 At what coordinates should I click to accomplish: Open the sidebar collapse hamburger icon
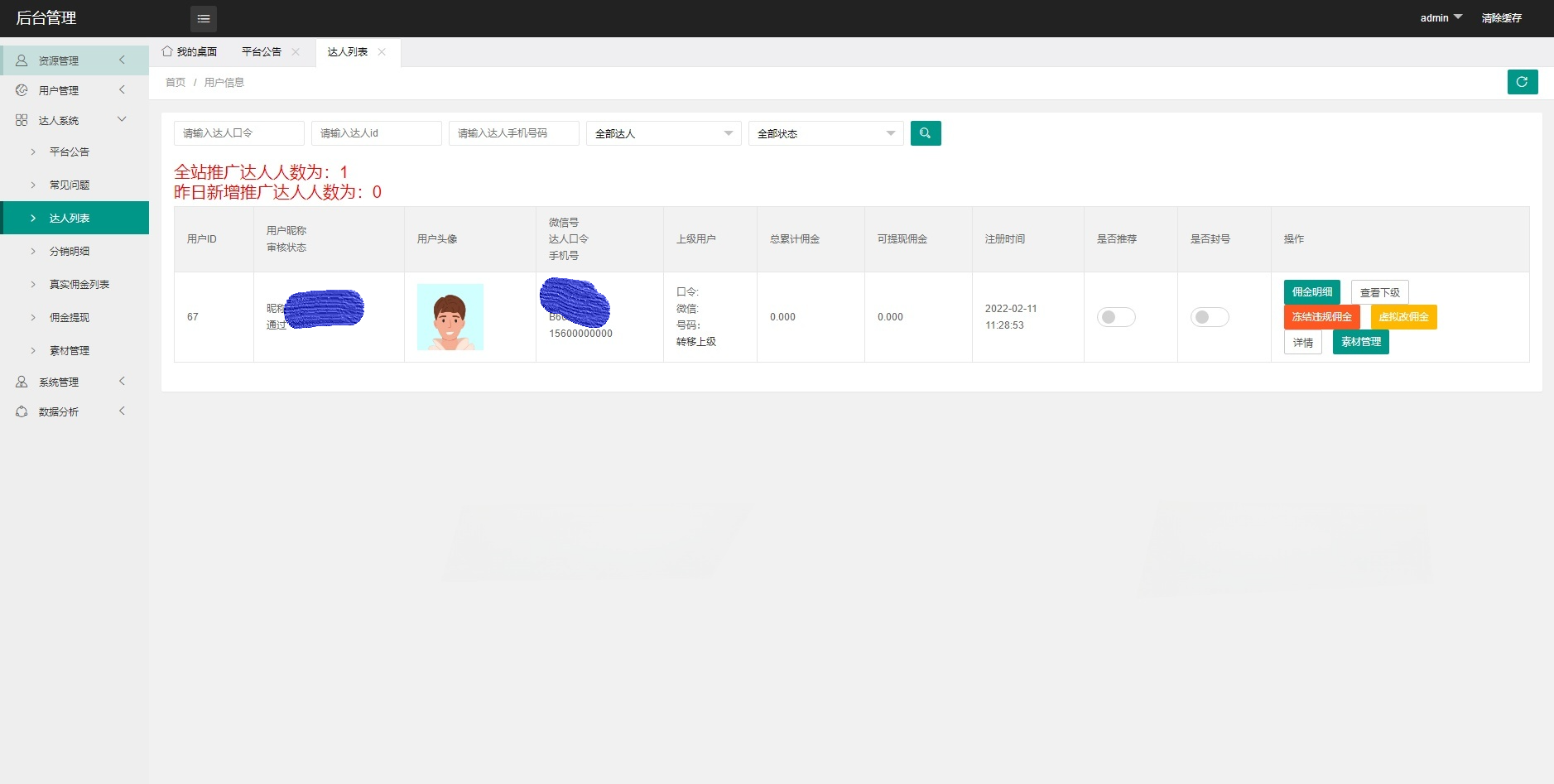click(204, 18)
